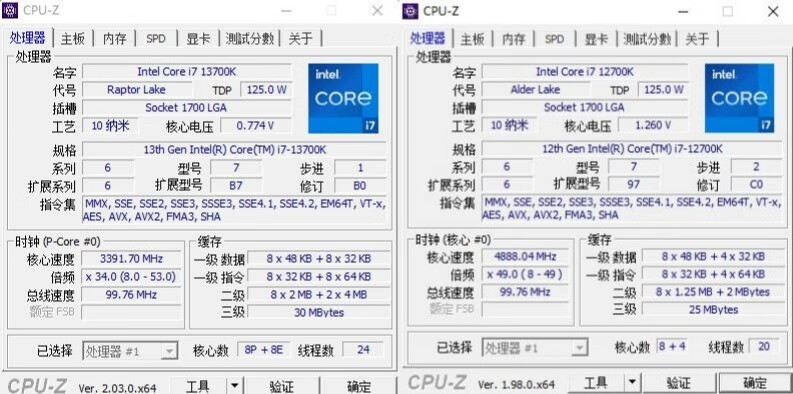Open the 工具 dropdown arrow in left window
This screenshot has width=793, height=394.
coord(235,385)
